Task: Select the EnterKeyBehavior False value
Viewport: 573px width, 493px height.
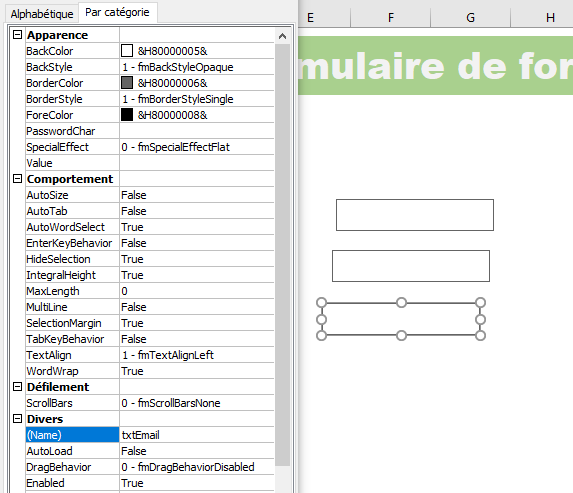Action: pyautogui.click(x=197, y=243)
